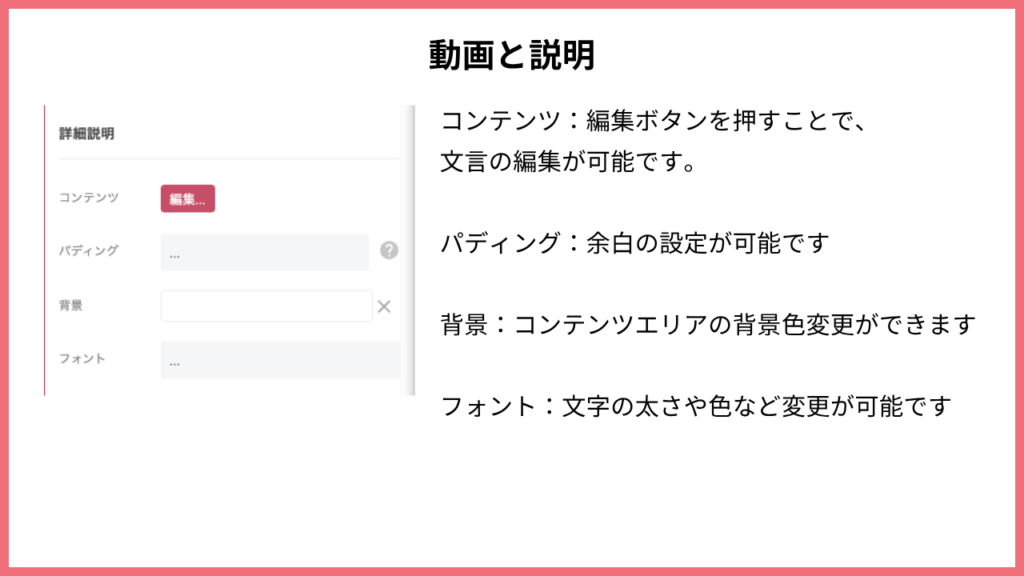Click the 編集... button for コンテンツ
Viewport: 1024px width, 576px height.
pos(187,199)
